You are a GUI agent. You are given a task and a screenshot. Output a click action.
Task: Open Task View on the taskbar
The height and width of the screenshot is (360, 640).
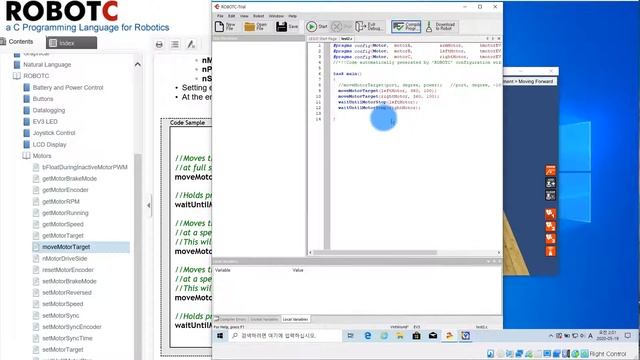(350, 336)
